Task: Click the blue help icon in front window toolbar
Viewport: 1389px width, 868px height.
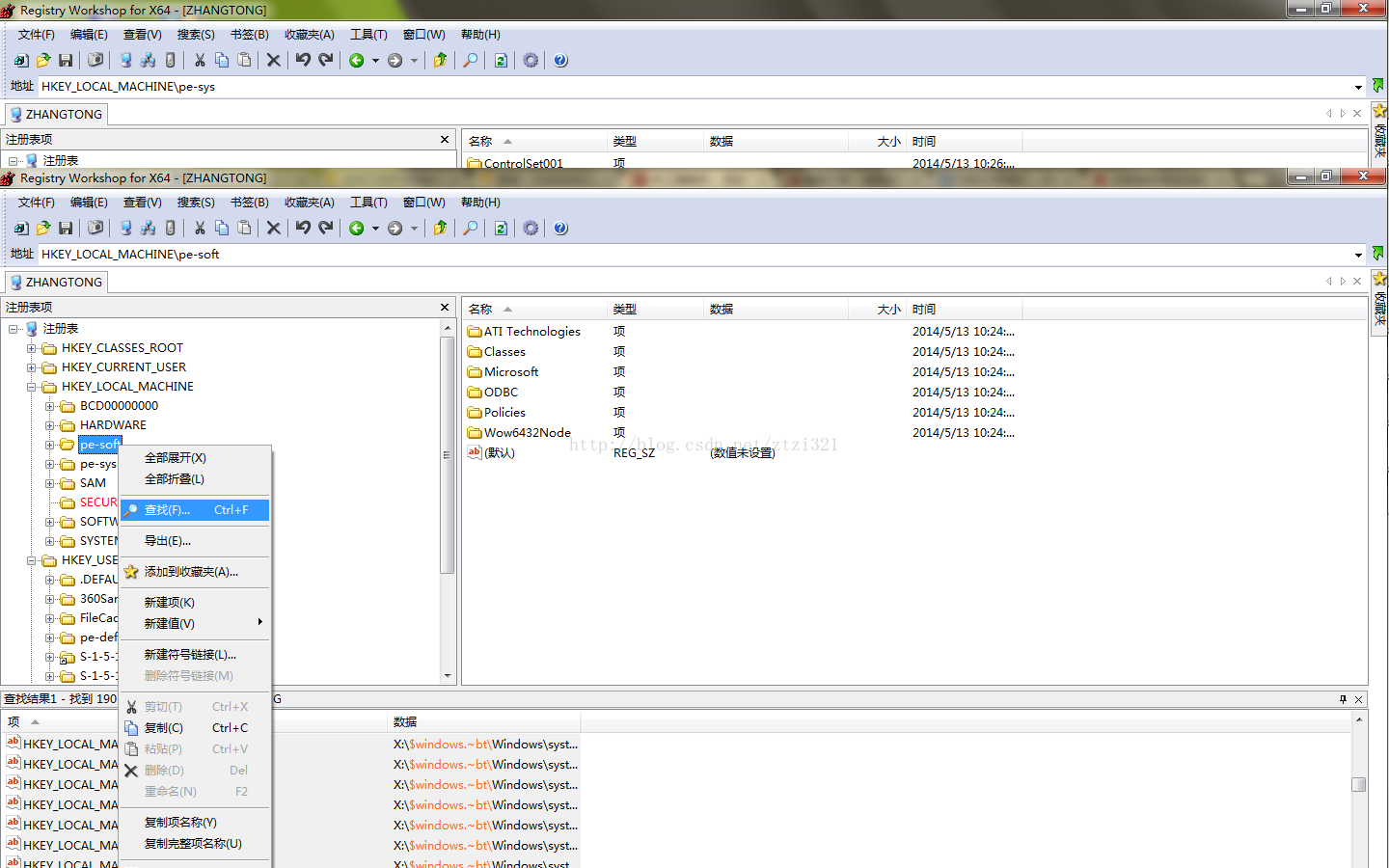Action: click(x=560, y=228)
